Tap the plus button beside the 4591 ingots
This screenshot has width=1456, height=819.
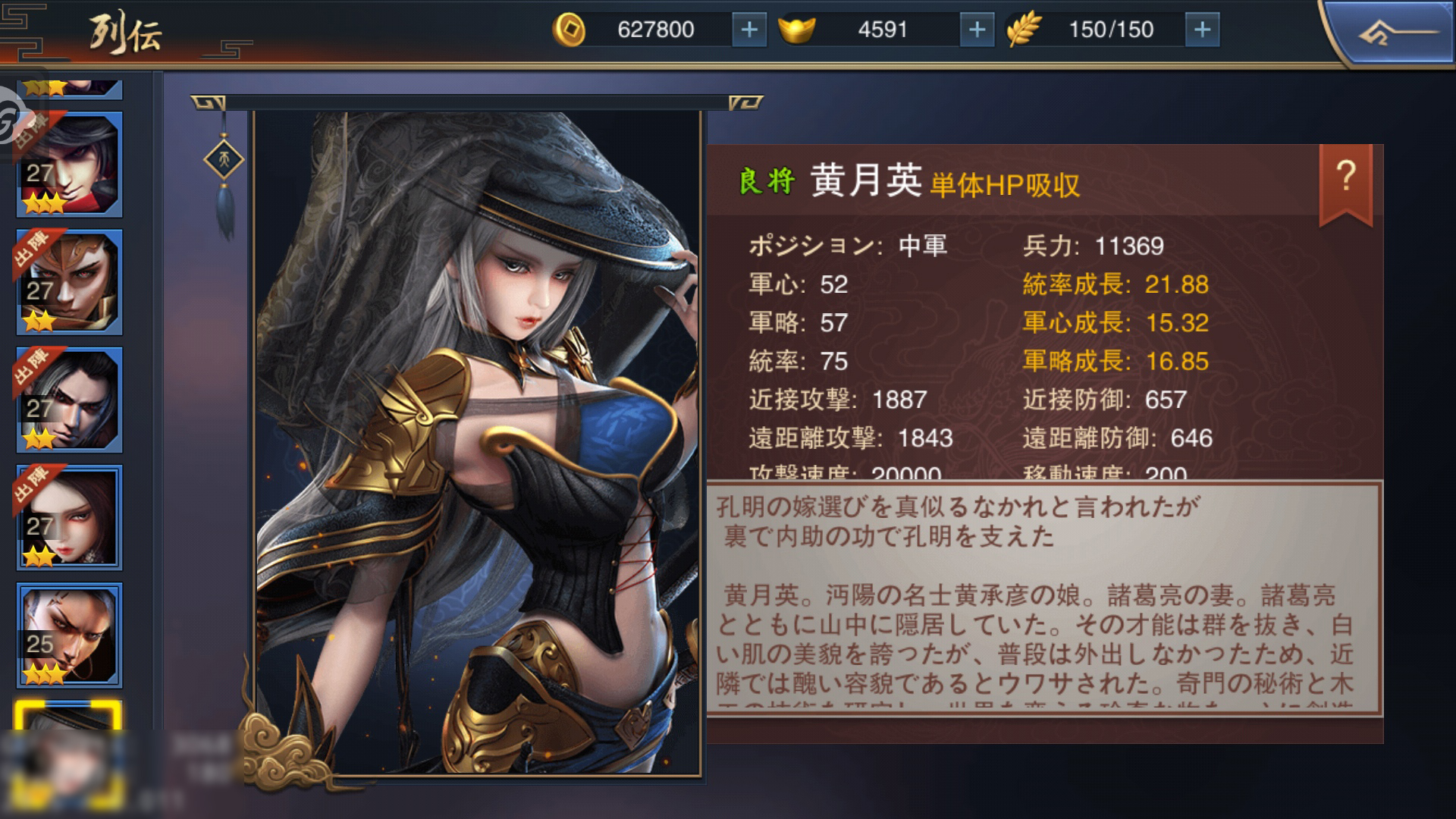pos(977,30)
